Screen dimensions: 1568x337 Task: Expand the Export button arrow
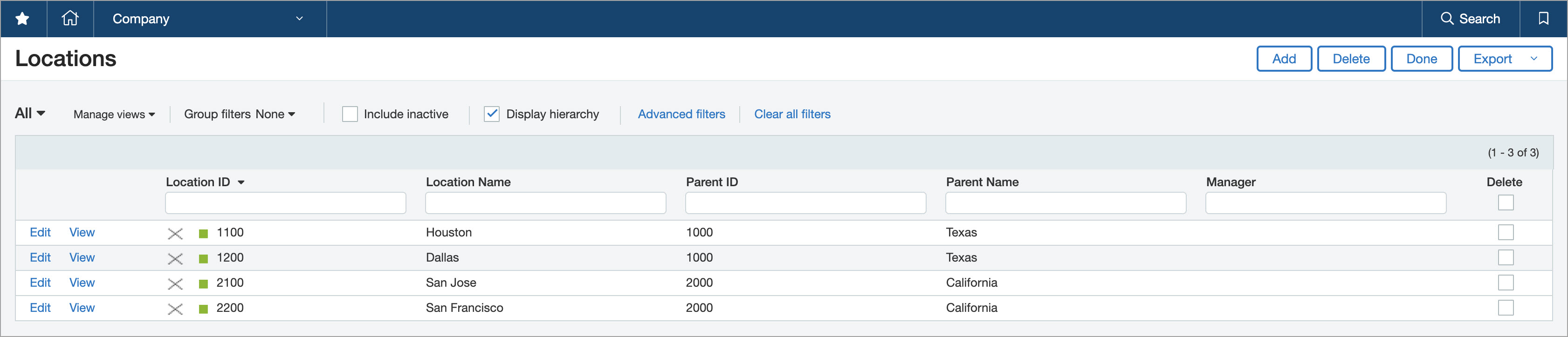pos(1534,58)
